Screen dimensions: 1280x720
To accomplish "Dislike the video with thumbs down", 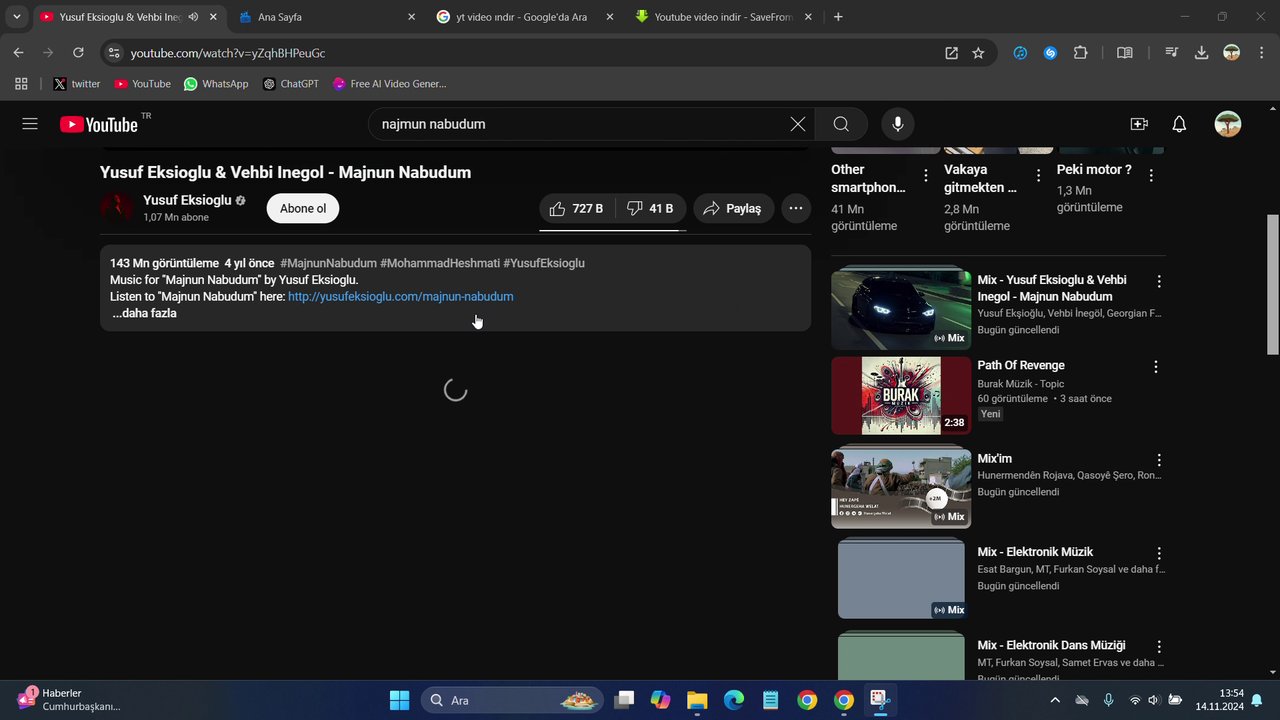I will (x=650, y=208).
